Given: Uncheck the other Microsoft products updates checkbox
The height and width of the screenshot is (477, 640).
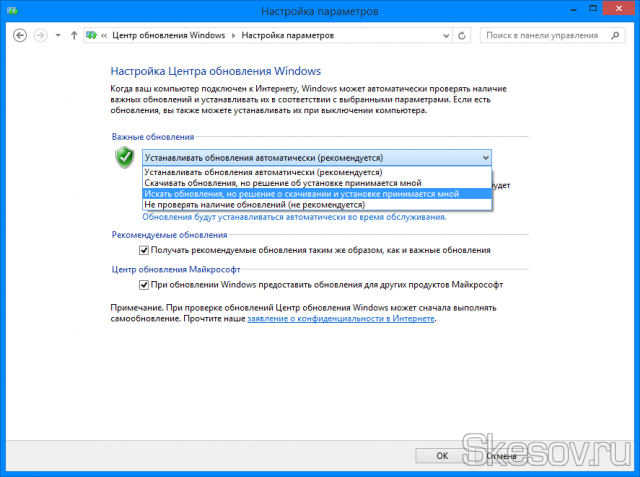Looking at the screenshot, I should [x=144, y=285].
